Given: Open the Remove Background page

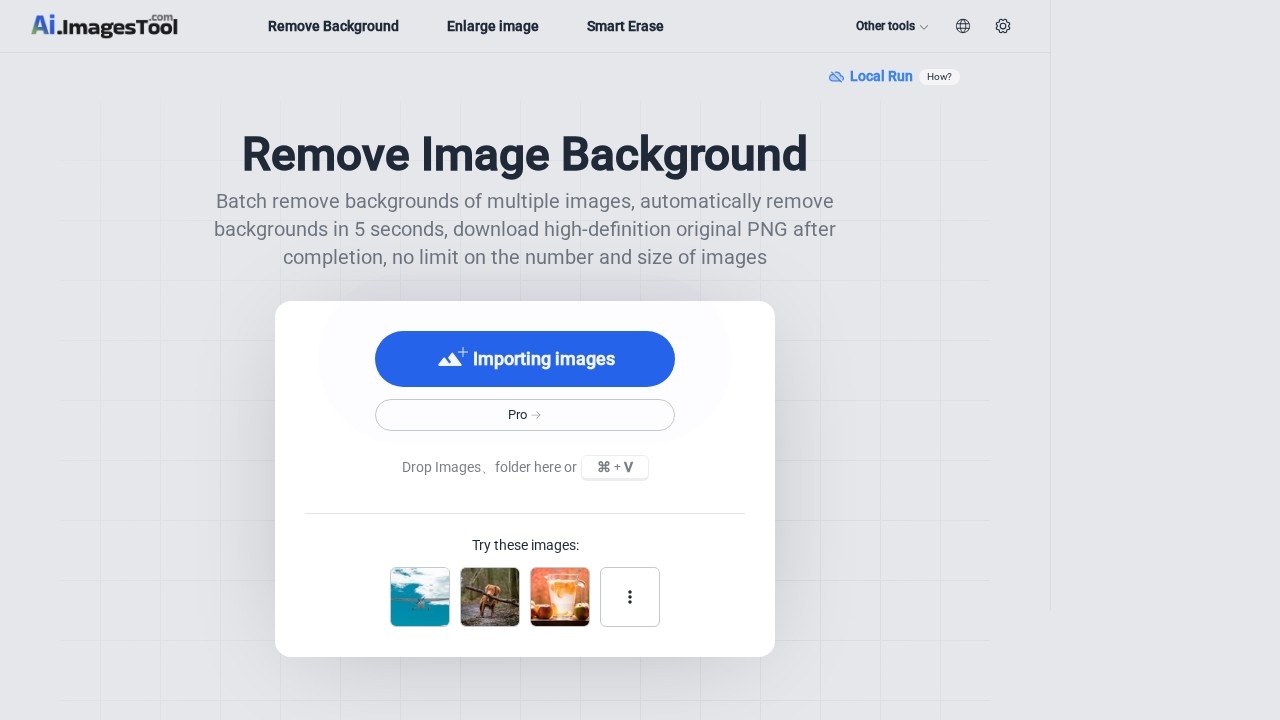Looking at the screenshot, I should coord(333,26).
